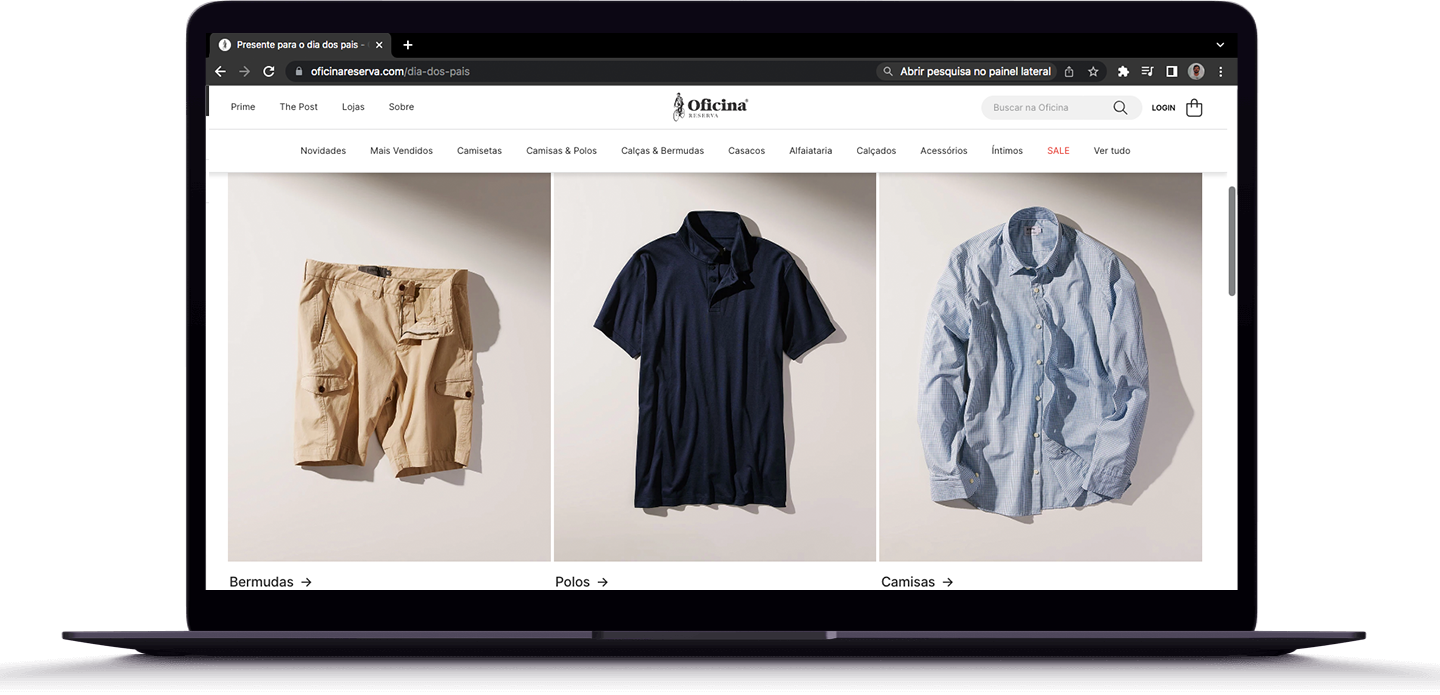Image resolution: width=1440 pixels, height=695 pixels.
Task: Open the shopping bag icon
Action: [1194, 108]
